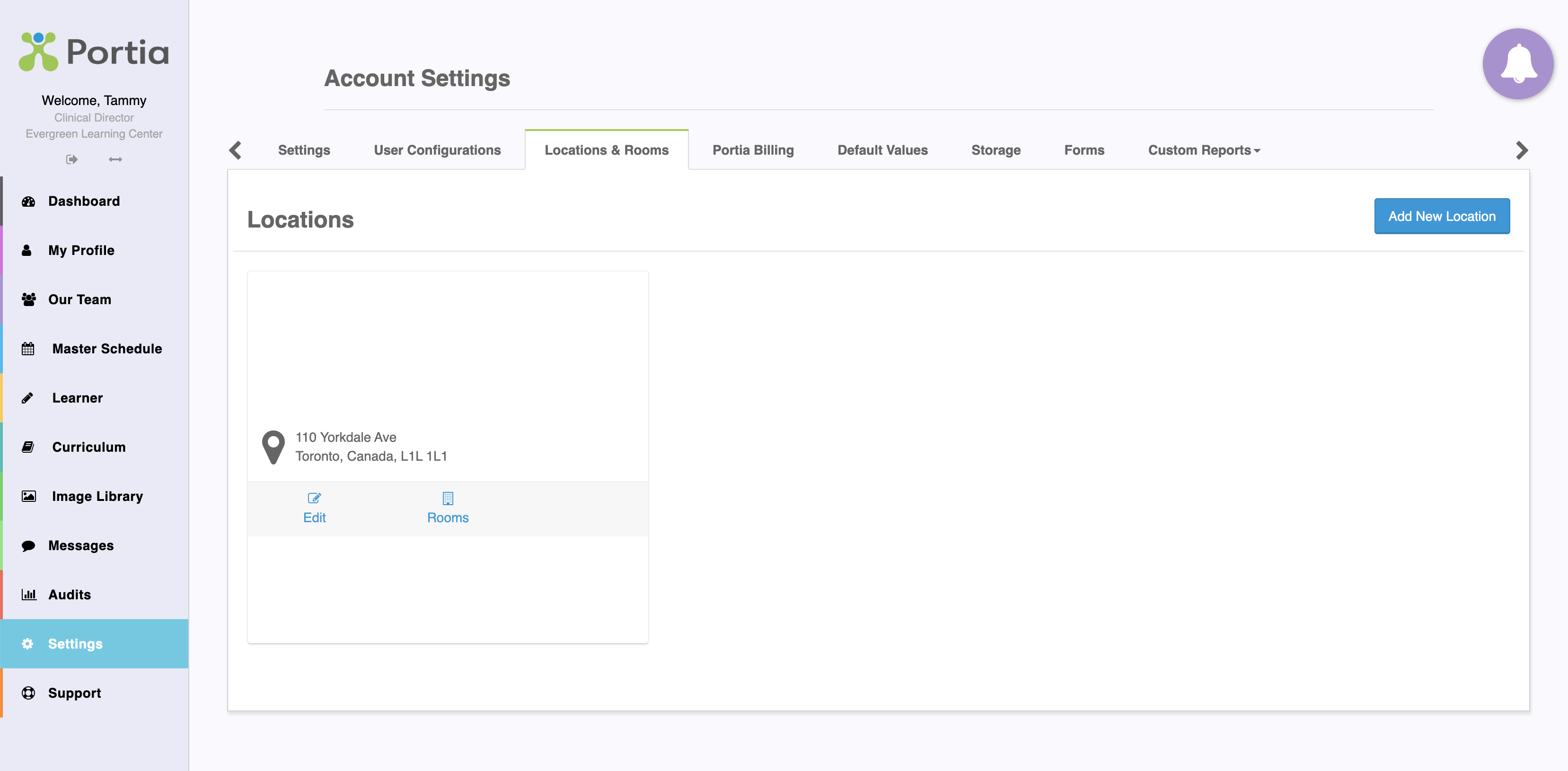Open Dashboard from the sidebar
Image resolution: width=1568 pixels, height=771 pixels.
click(x=84, y=202)
